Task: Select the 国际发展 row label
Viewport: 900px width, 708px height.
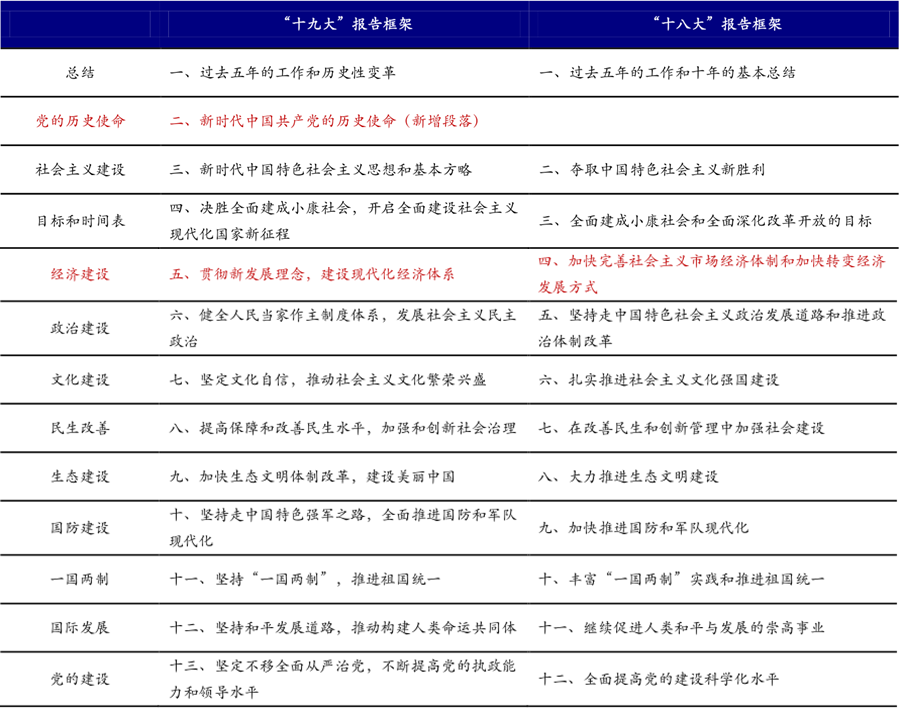Action: 80,628
